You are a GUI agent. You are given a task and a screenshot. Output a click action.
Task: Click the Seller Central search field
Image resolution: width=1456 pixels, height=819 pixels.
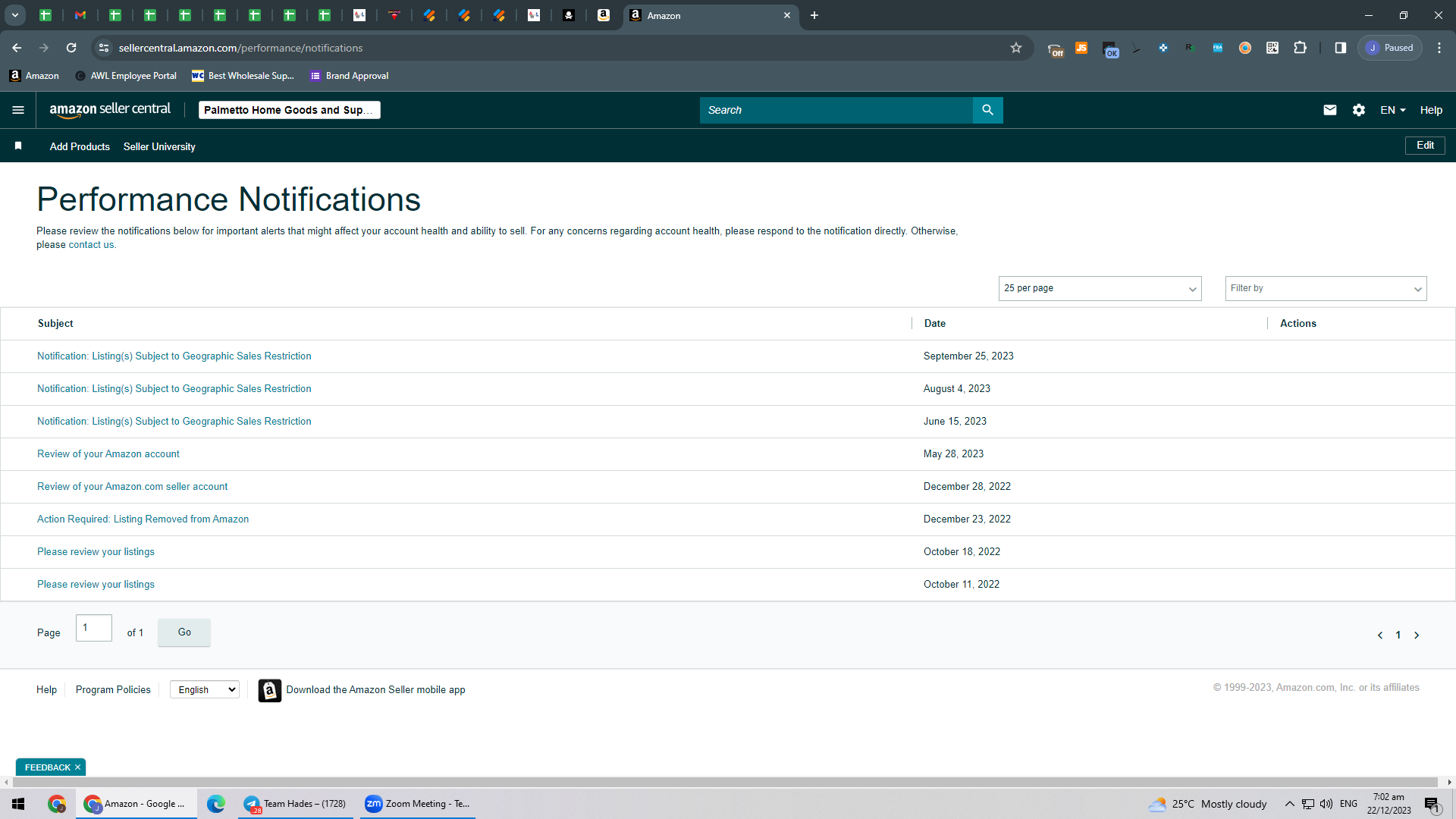tap(836, 110)
